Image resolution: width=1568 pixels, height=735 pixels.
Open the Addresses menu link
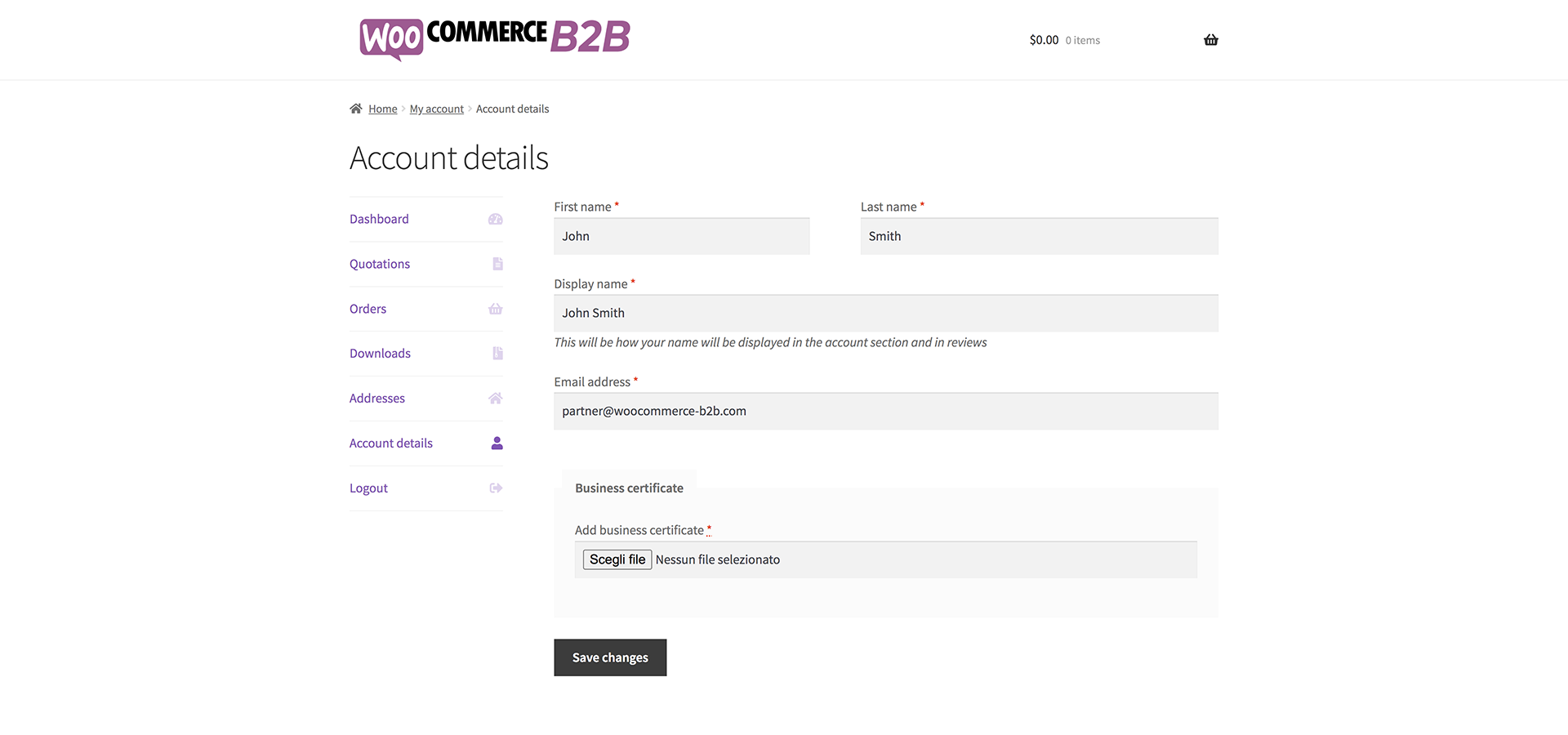click(377, 399)
